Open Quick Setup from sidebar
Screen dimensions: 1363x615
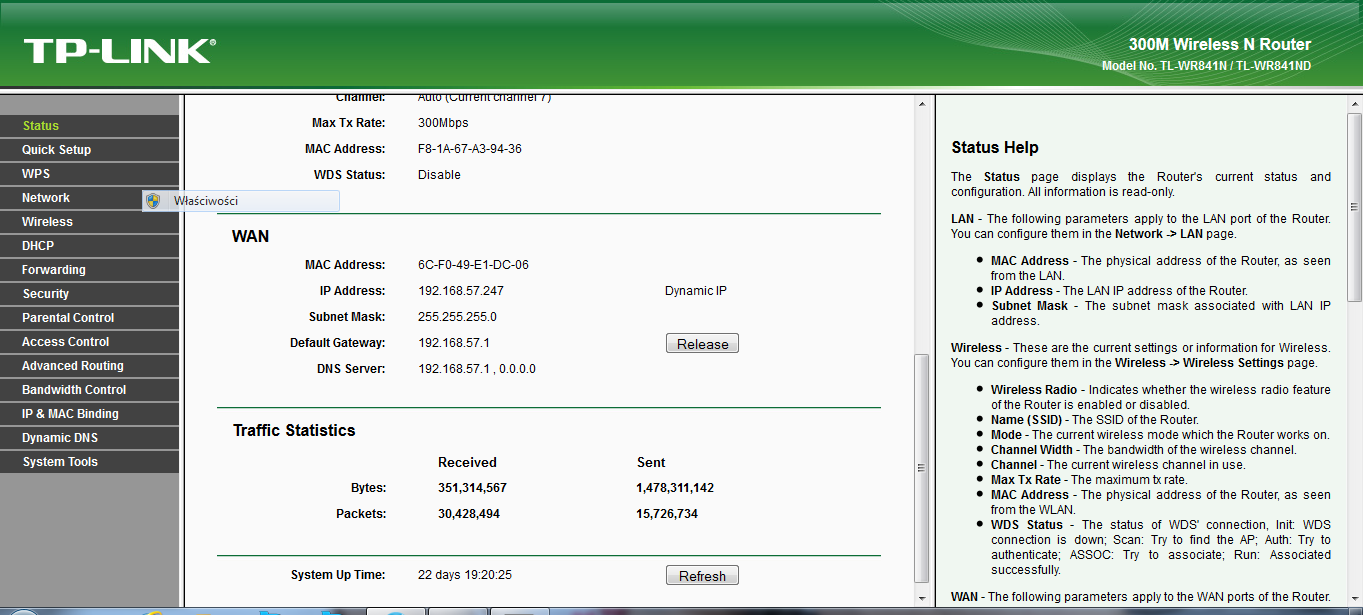[56, 150]
